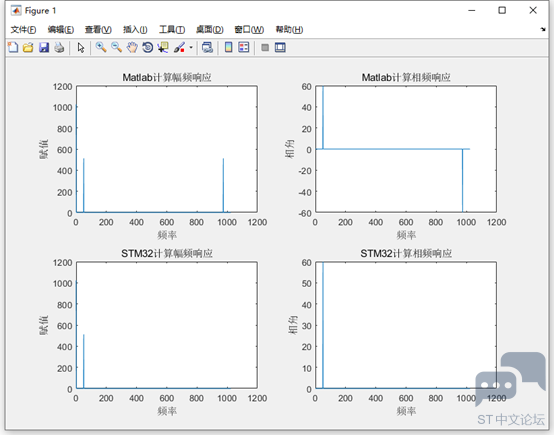Open the 桌面(D) menu
554x435 pixels.
[210, 30]
